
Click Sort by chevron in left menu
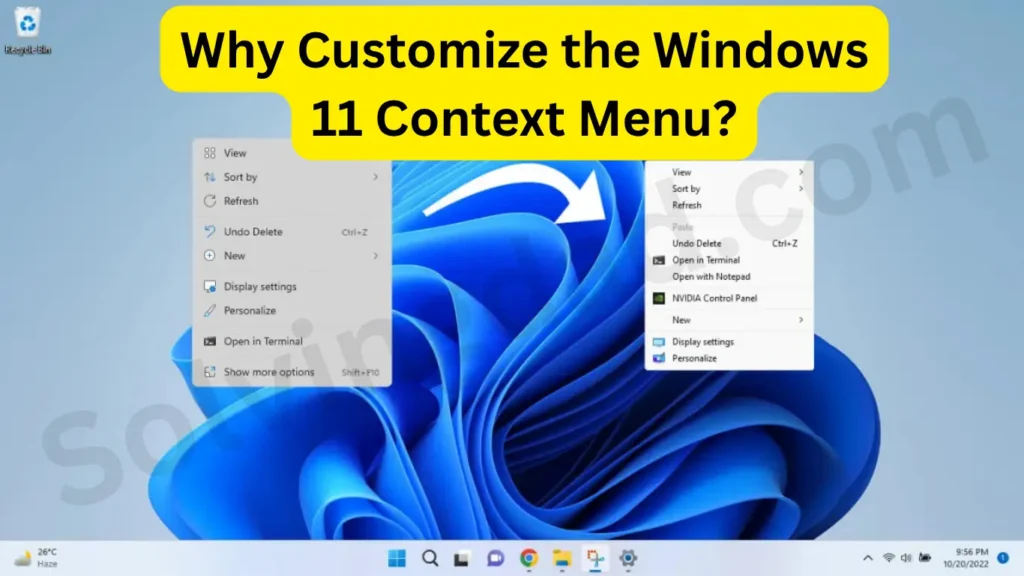coord(376,177)
